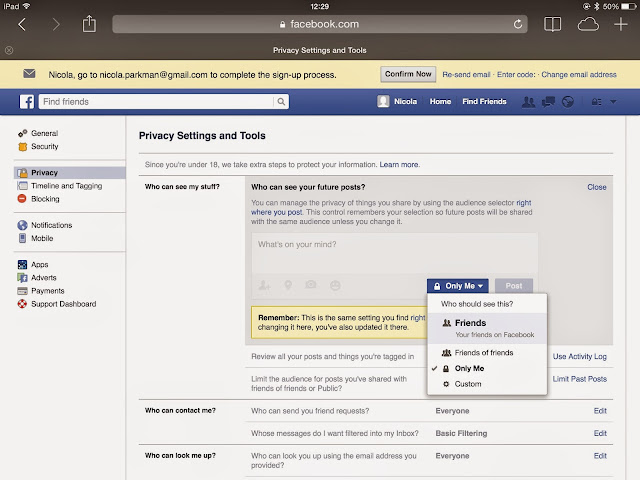This screenshot has width=640, height=480.
Task: Select Privacy in sidebar
Action: 70,173
